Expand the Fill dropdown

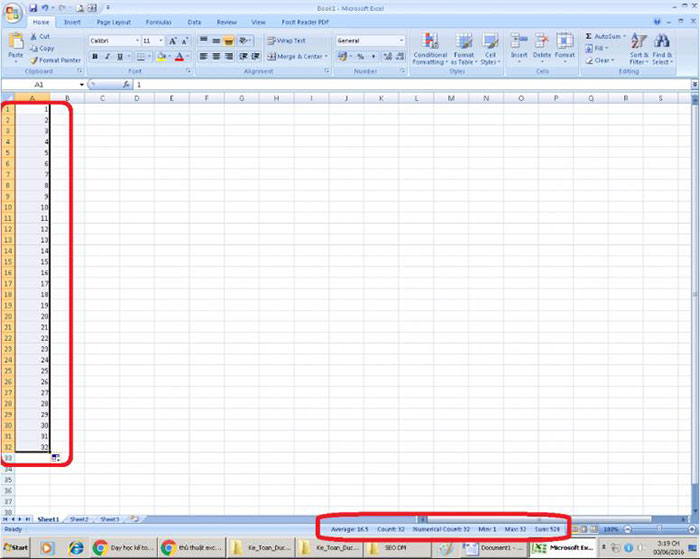coord(607,48)
